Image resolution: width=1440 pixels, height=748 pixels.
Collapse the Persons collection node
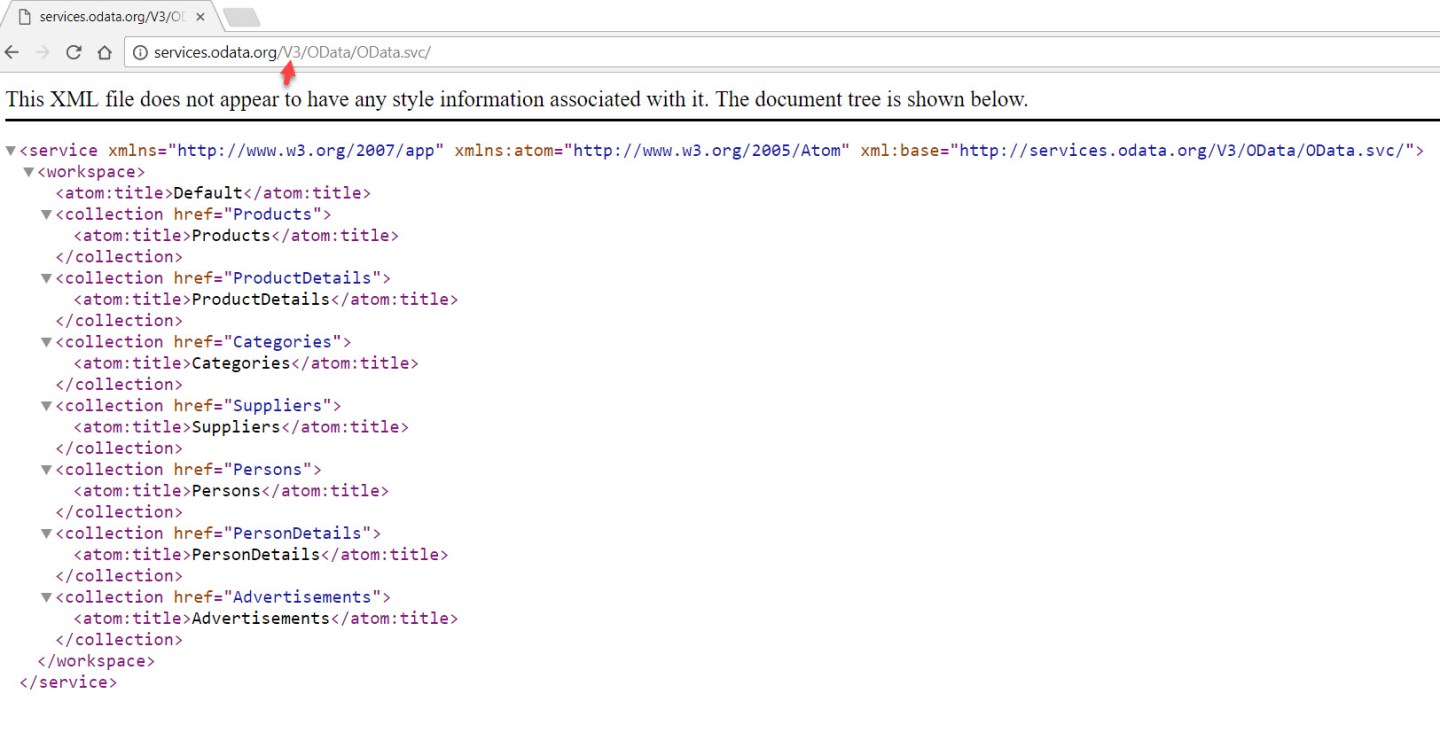[x=46, y=469]
